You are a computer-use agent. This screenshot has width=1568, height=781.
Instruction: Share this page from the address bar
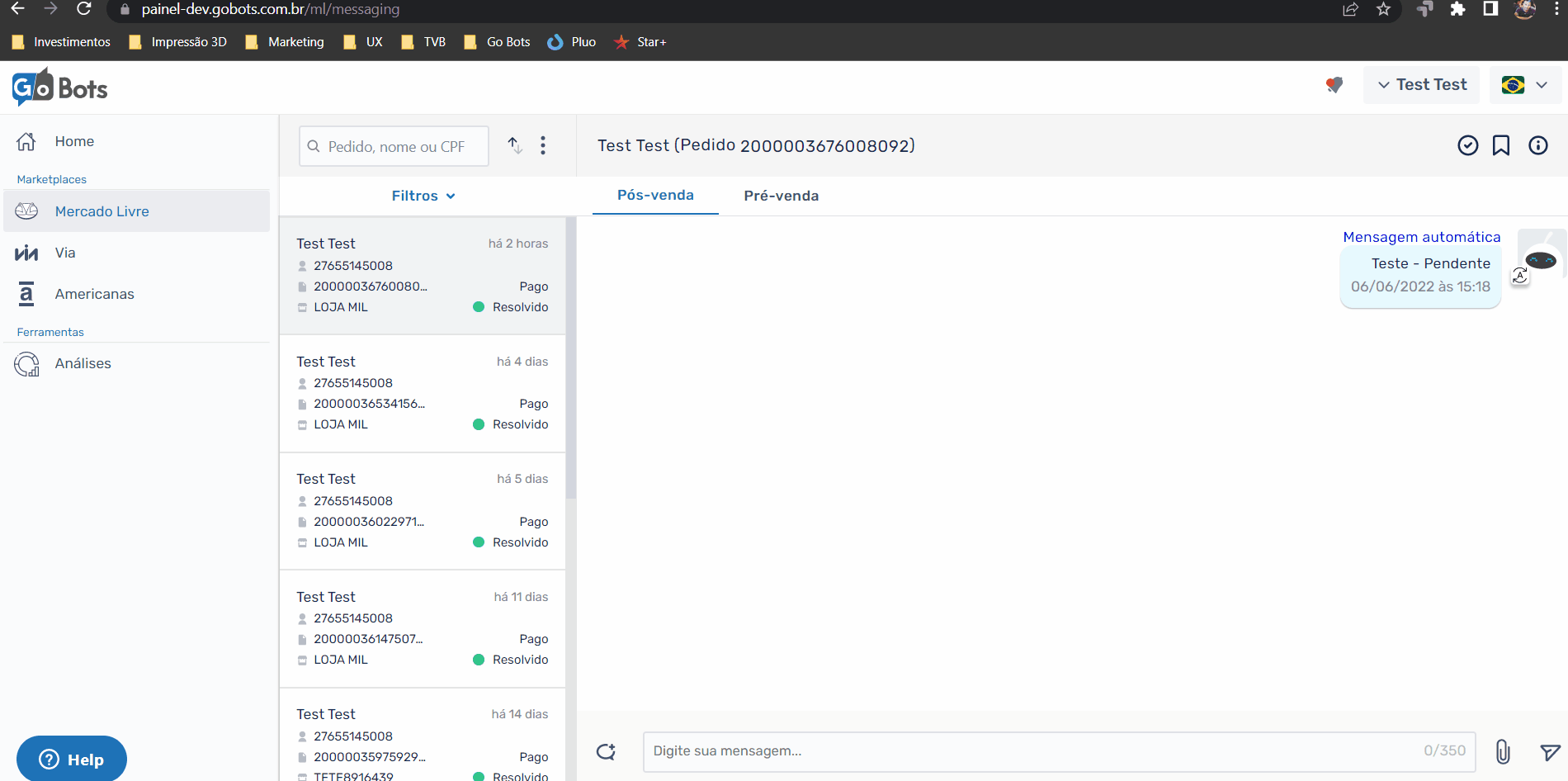click(1351, 9)
